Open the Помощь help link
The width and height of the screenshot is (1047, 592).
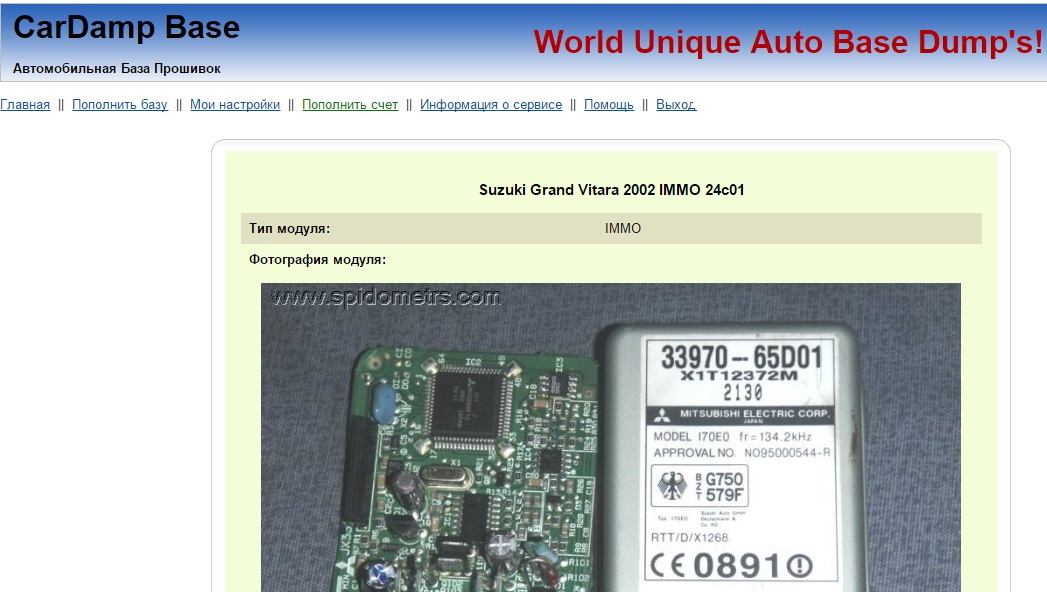tap(609, 105)
